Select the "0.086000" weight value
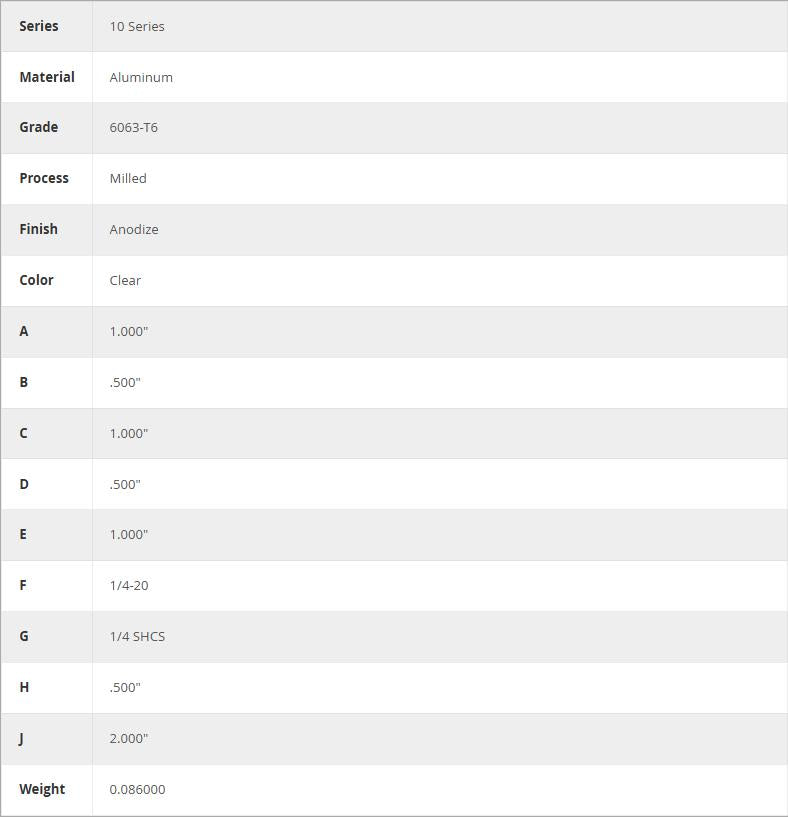 click(137, 790)
